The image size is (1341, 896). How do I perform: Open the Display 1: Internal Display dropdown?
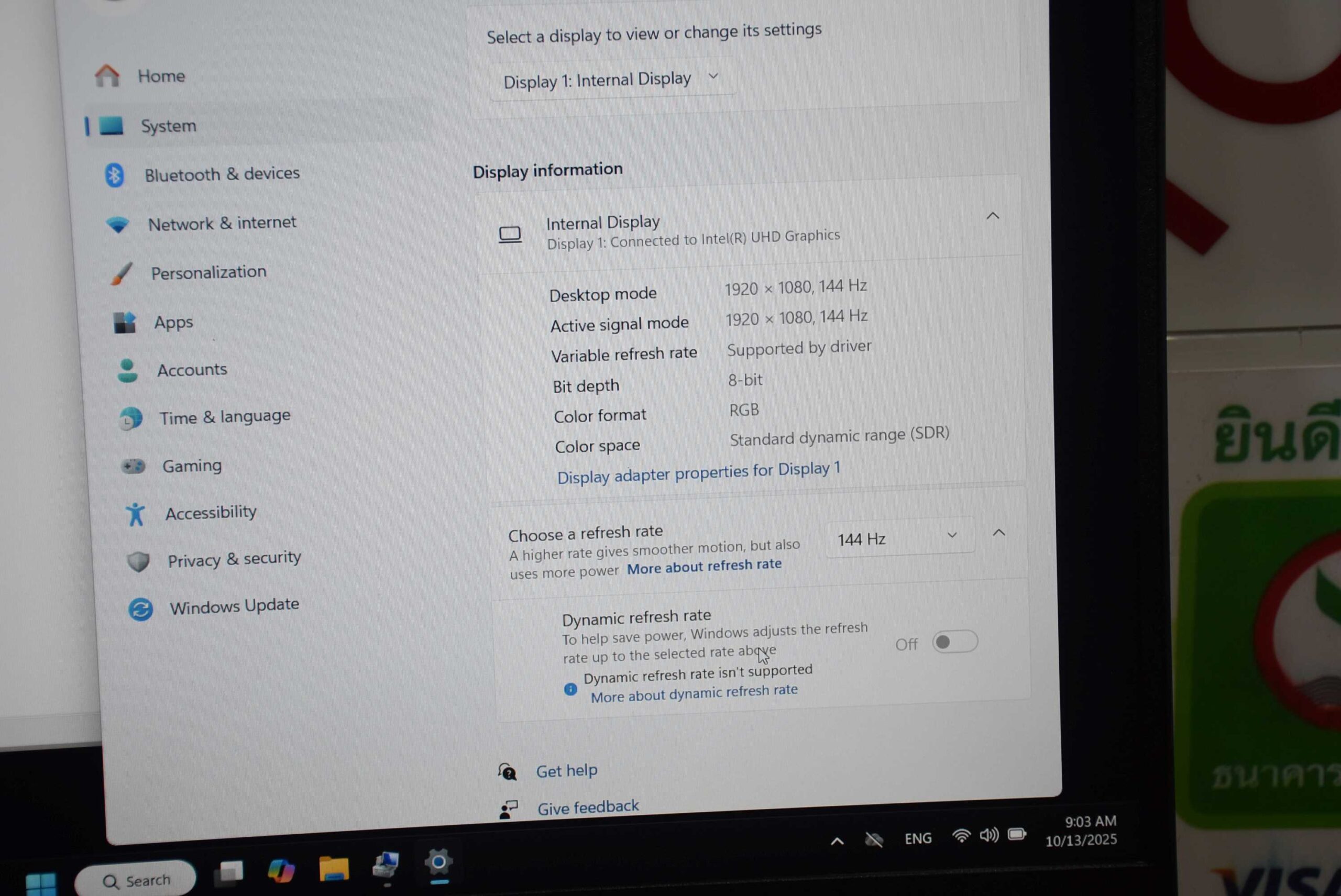click(612, 80)
